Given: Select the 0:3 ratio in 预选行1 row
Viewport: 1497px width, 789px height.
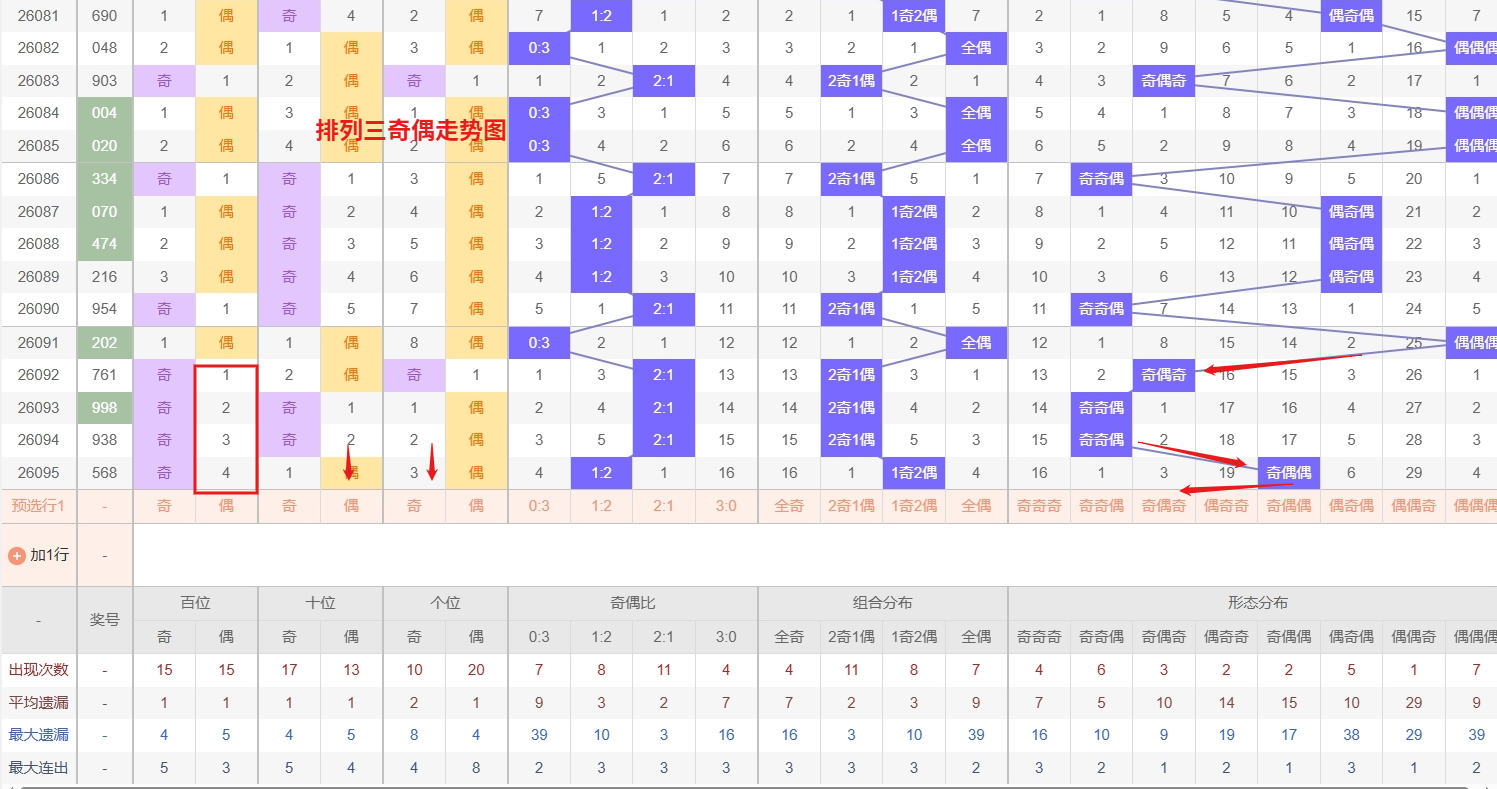Looking at the screenshot, I should pos(539,506).
